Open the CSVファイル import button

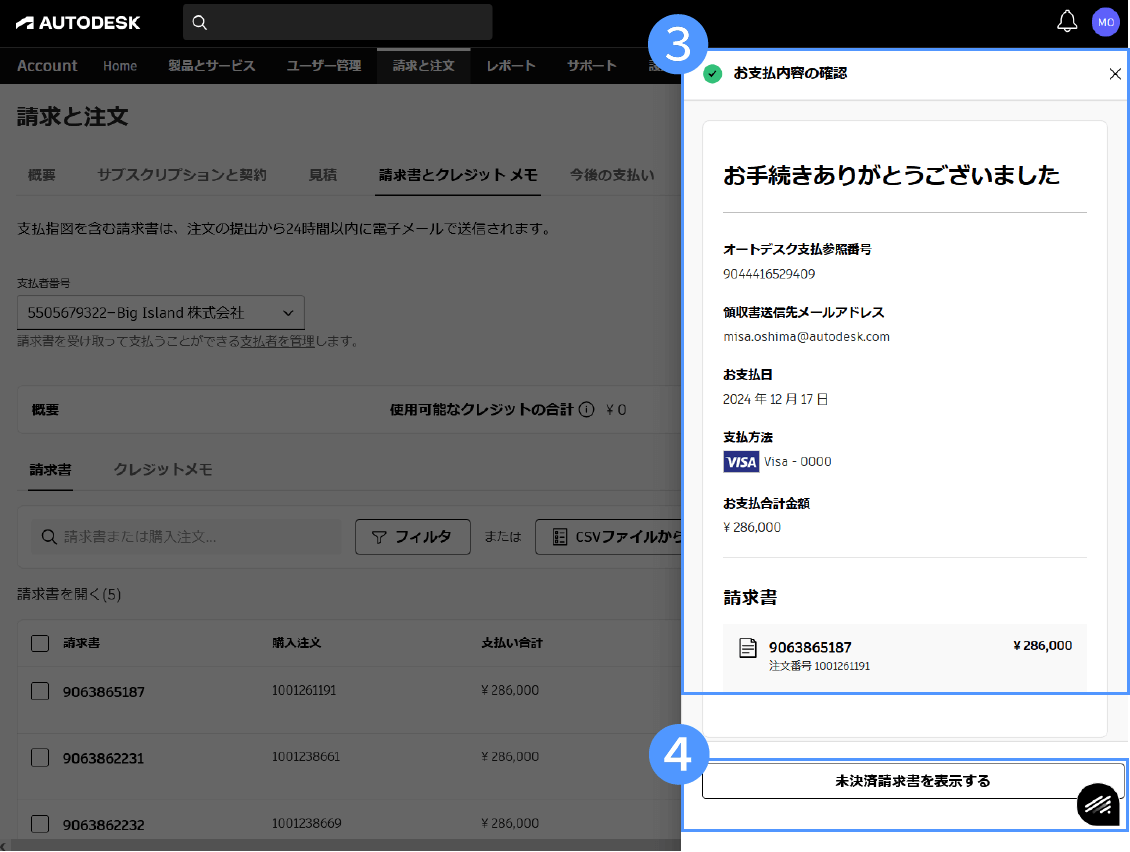pos(610,537)
